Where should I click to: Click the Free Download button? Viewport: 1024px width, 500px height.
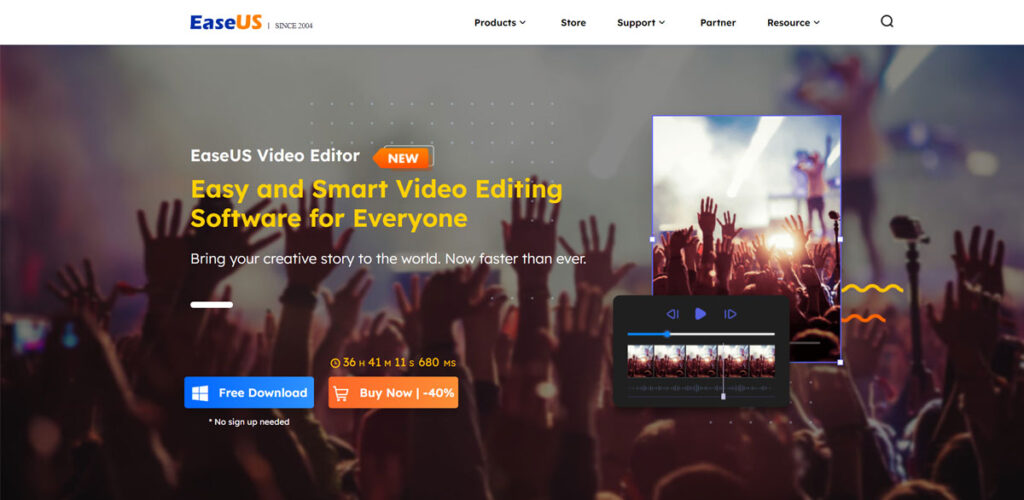[x=249, y=392]
